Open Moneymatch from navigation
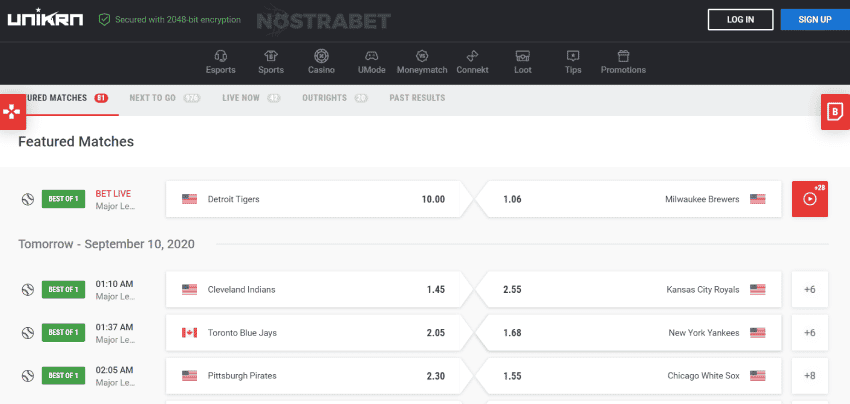Image resolution: width=850 pixels, height=404 pixels. tap(422, 56)
